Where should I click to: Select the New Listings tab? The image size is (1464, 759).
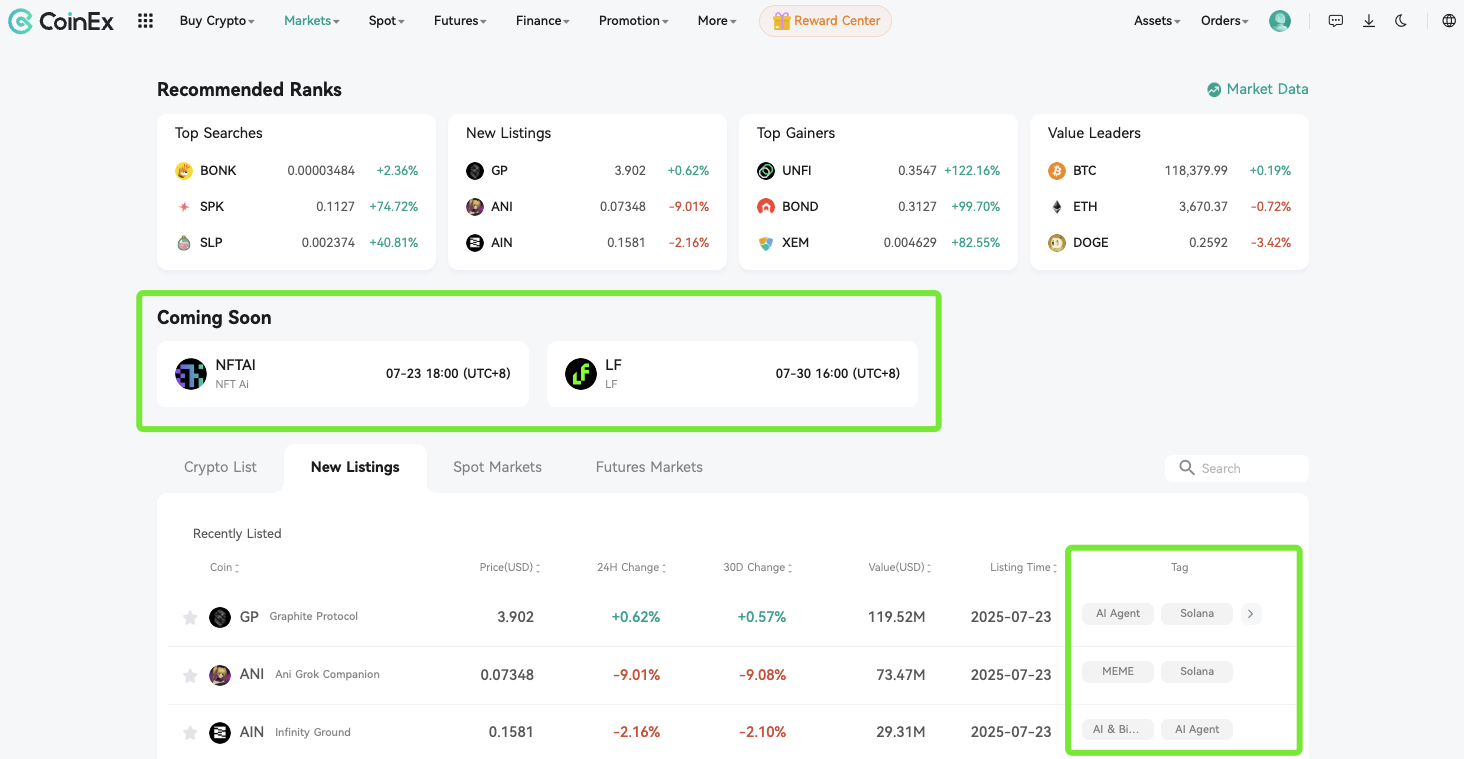355,467
